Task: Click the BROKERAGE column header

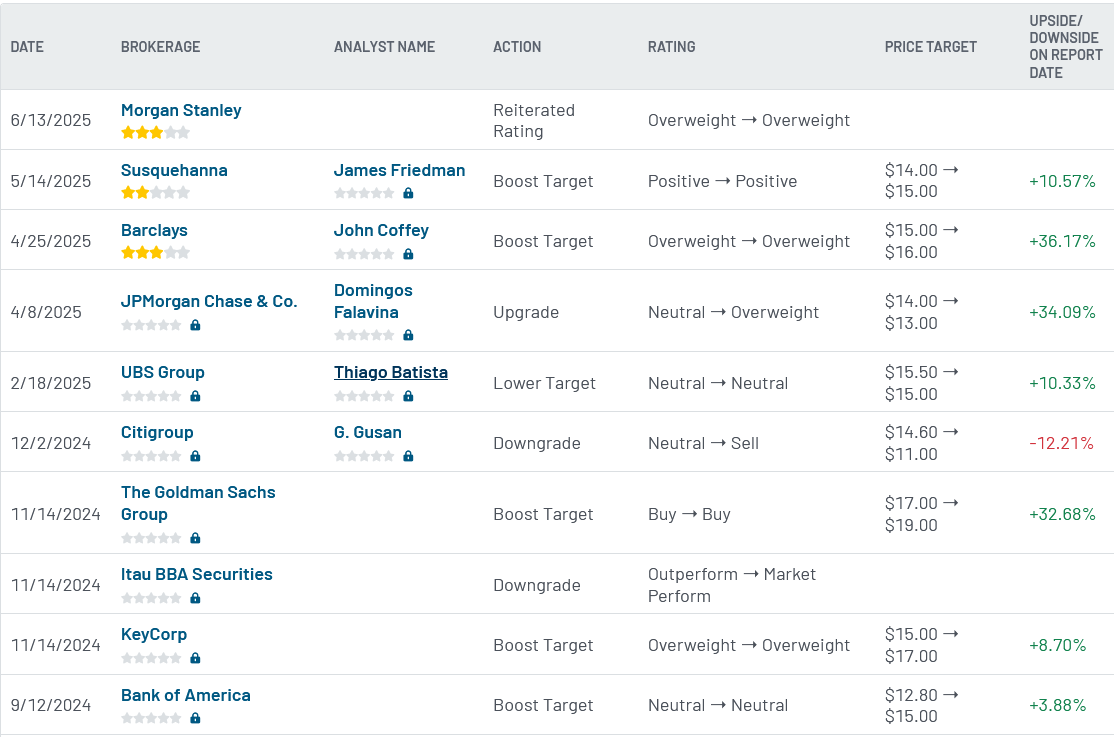Action: point(161,47)
